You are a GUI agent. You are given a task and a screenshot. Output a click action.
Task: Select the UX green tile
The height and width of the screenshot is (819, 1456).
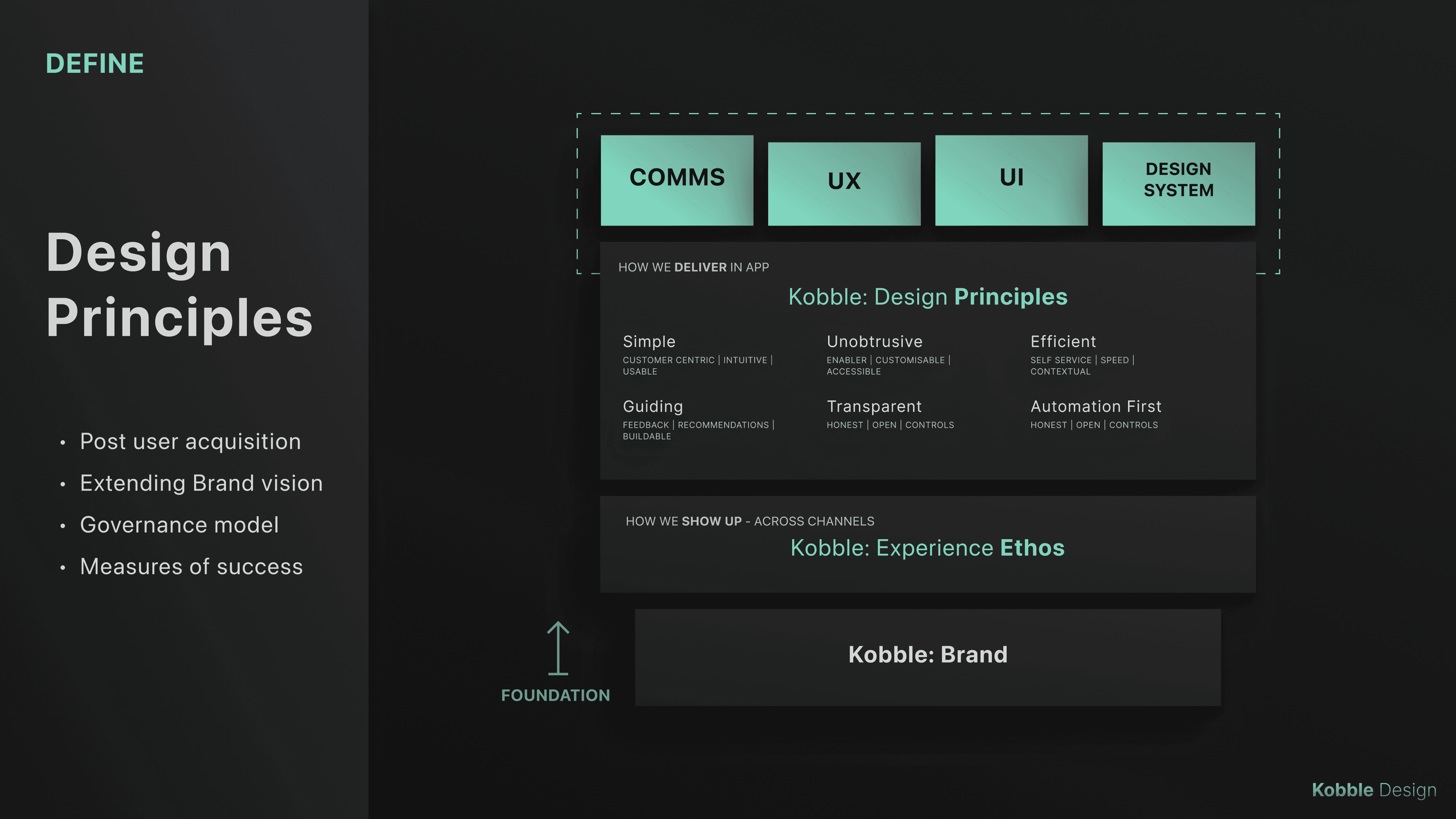click(x=844, y=183)
